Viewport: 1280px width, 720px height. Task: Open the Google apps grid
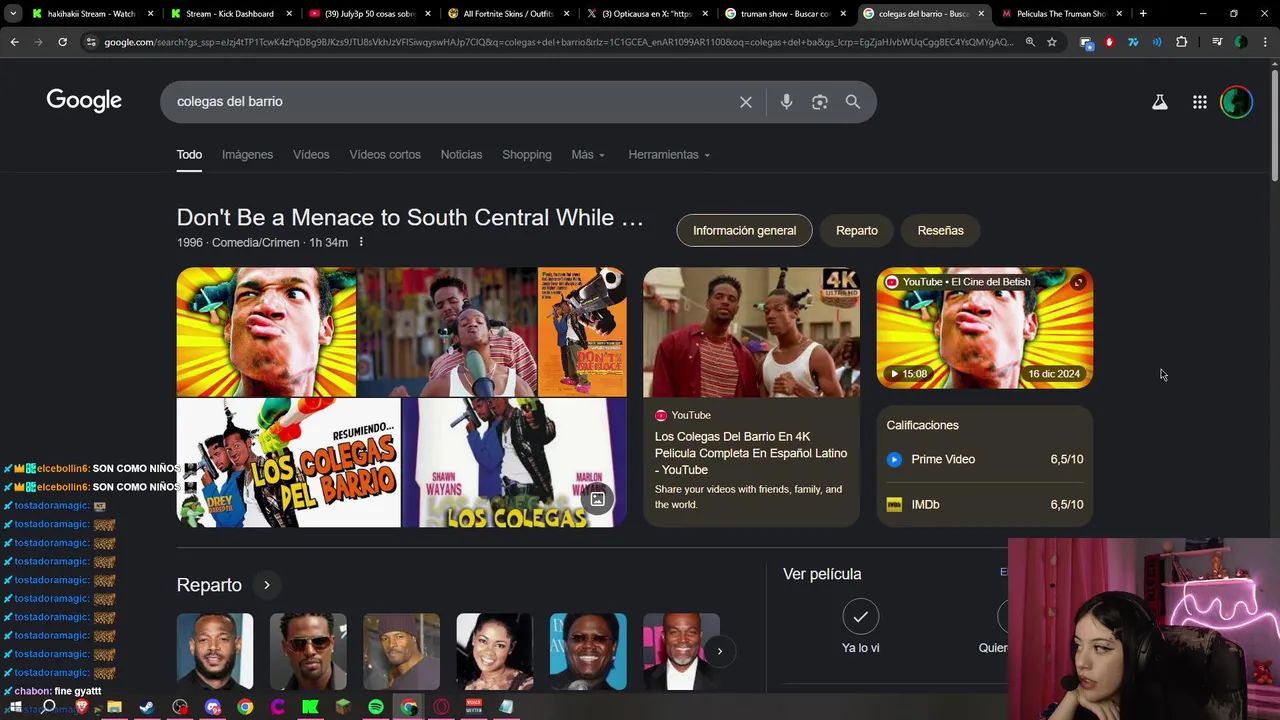click(1200, 102)
